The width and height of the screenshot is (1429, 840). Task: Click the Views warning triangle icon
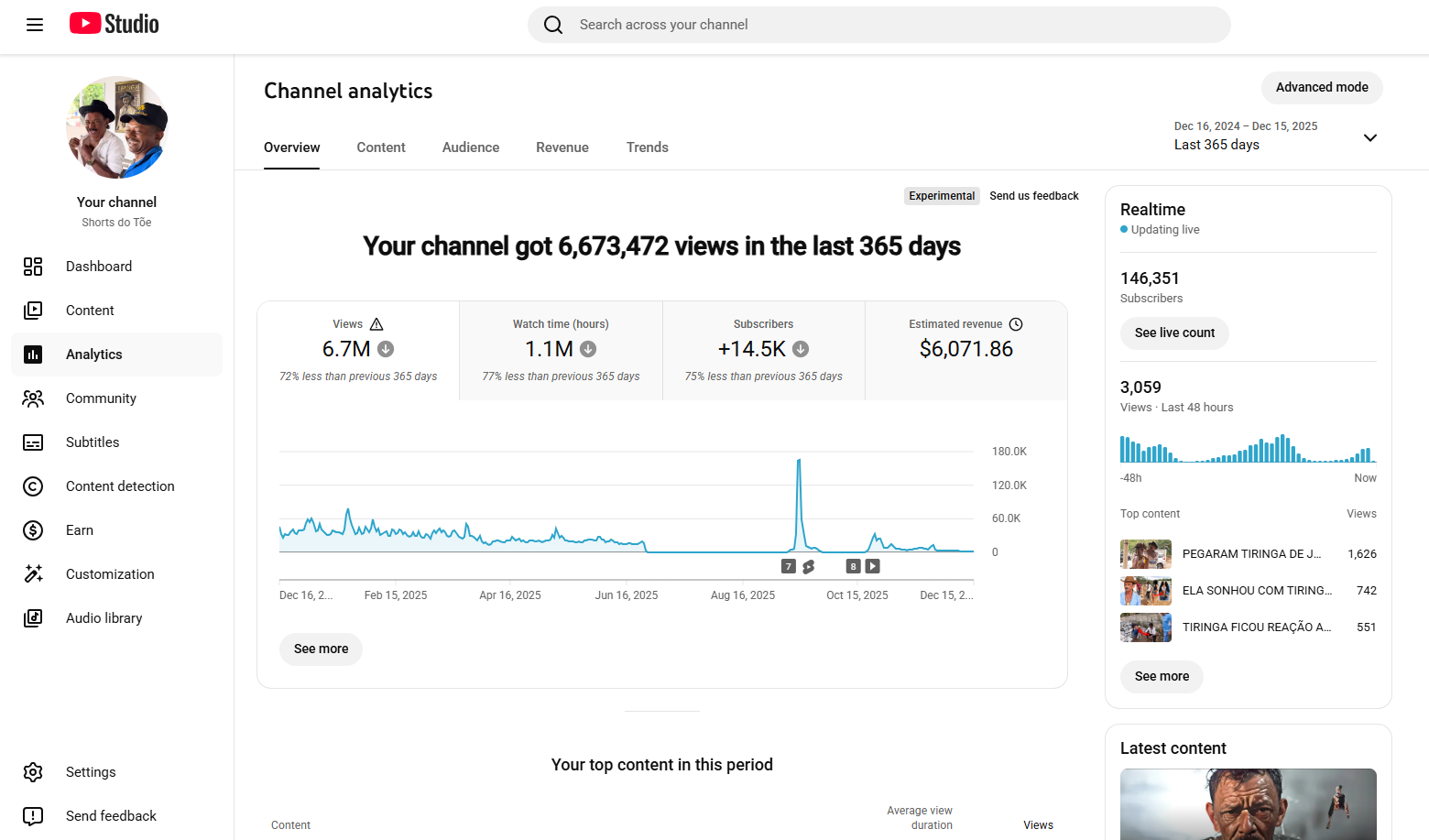(x=376, y=324)
